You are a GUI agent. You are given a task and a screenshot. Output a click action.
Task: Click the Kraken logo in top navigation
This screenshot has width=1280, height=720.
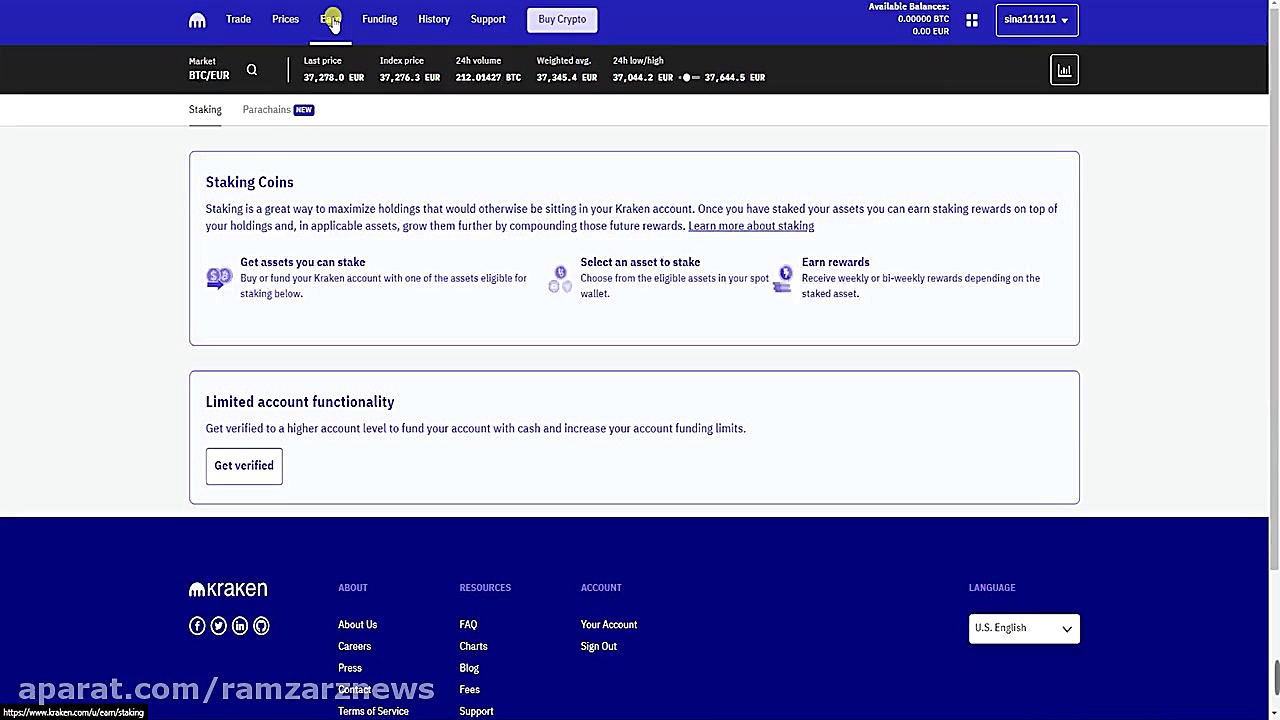(197, 20)
